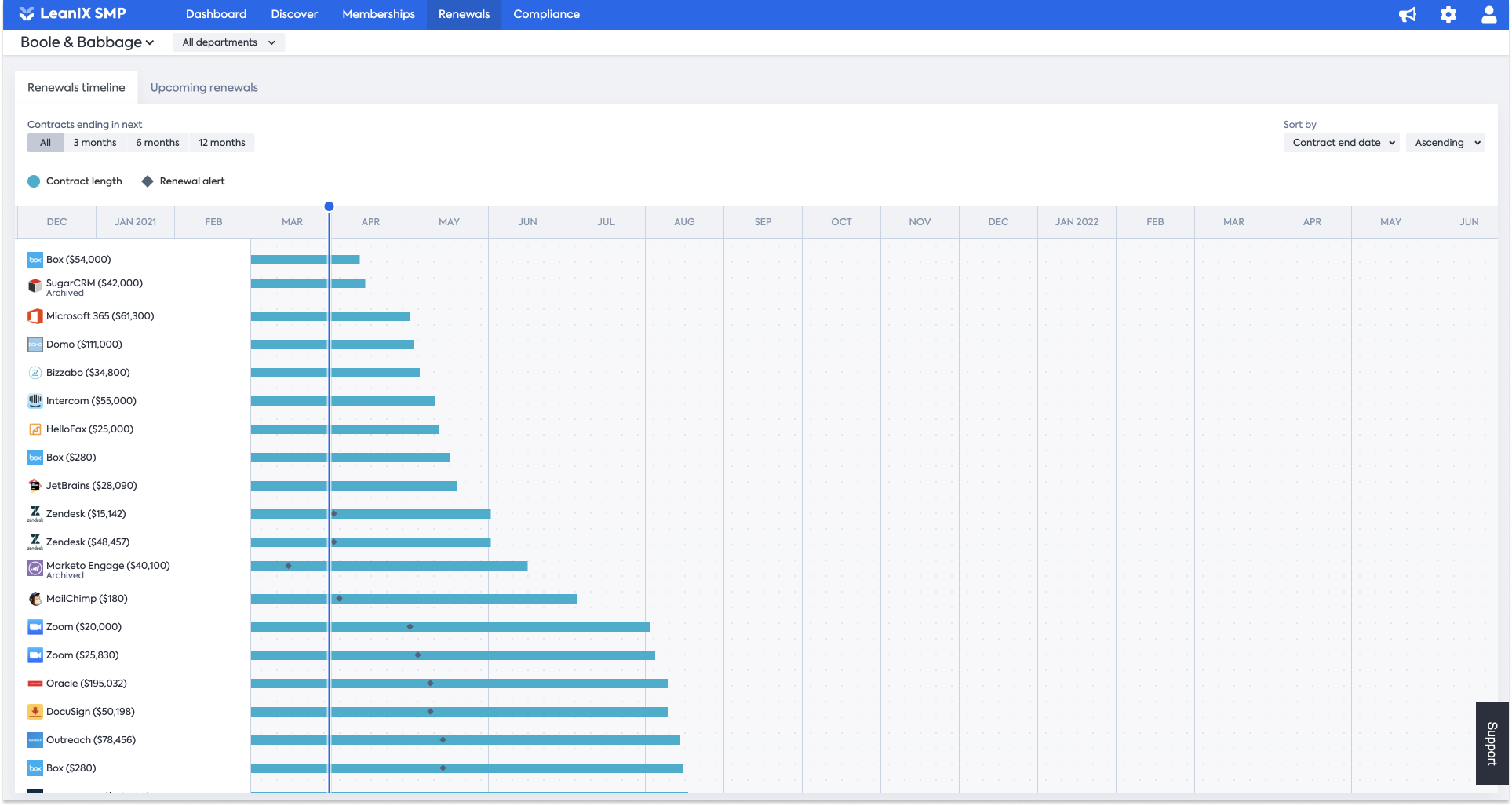This screenshot has height=806, width=1512.
Task: Open the settings gear icon
Action: click(1448, 15)
